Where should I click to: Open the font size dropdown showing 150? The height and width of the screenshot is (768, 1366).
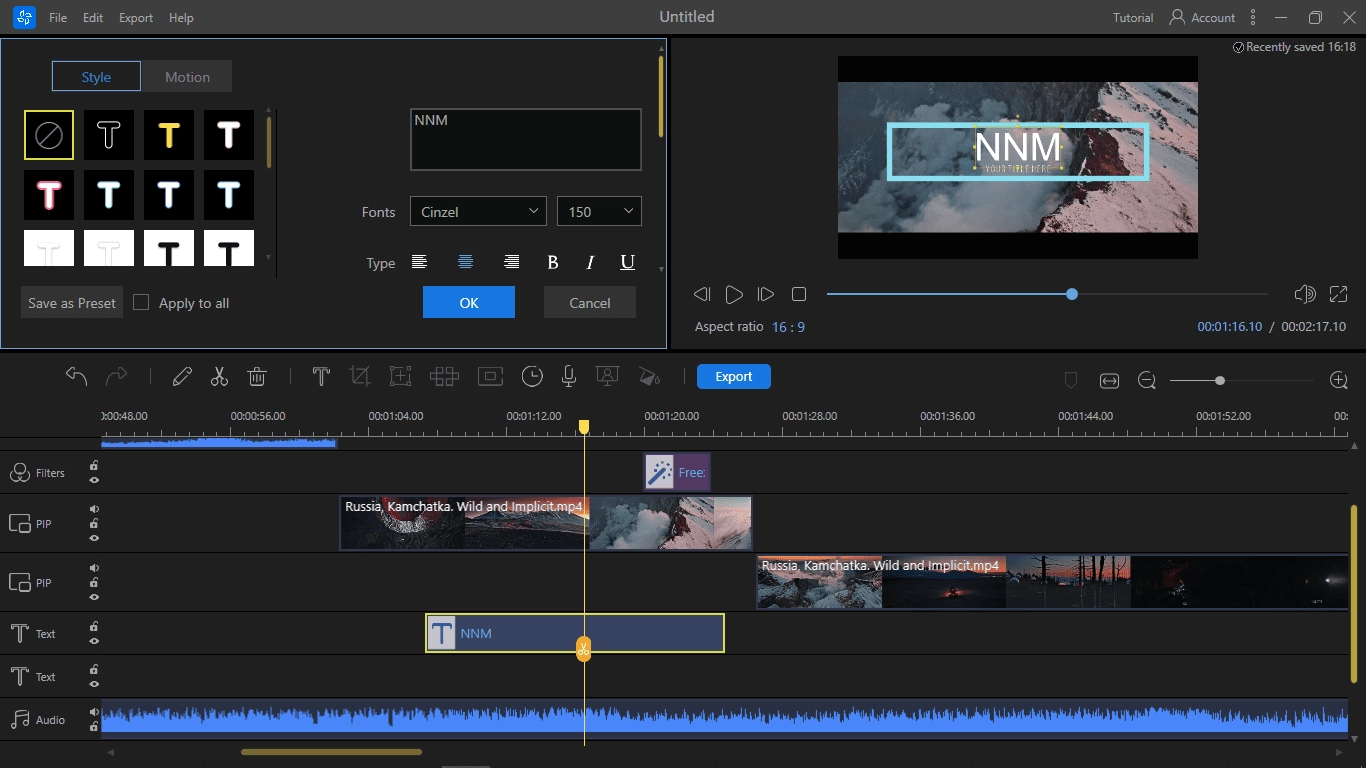[599, 211]
